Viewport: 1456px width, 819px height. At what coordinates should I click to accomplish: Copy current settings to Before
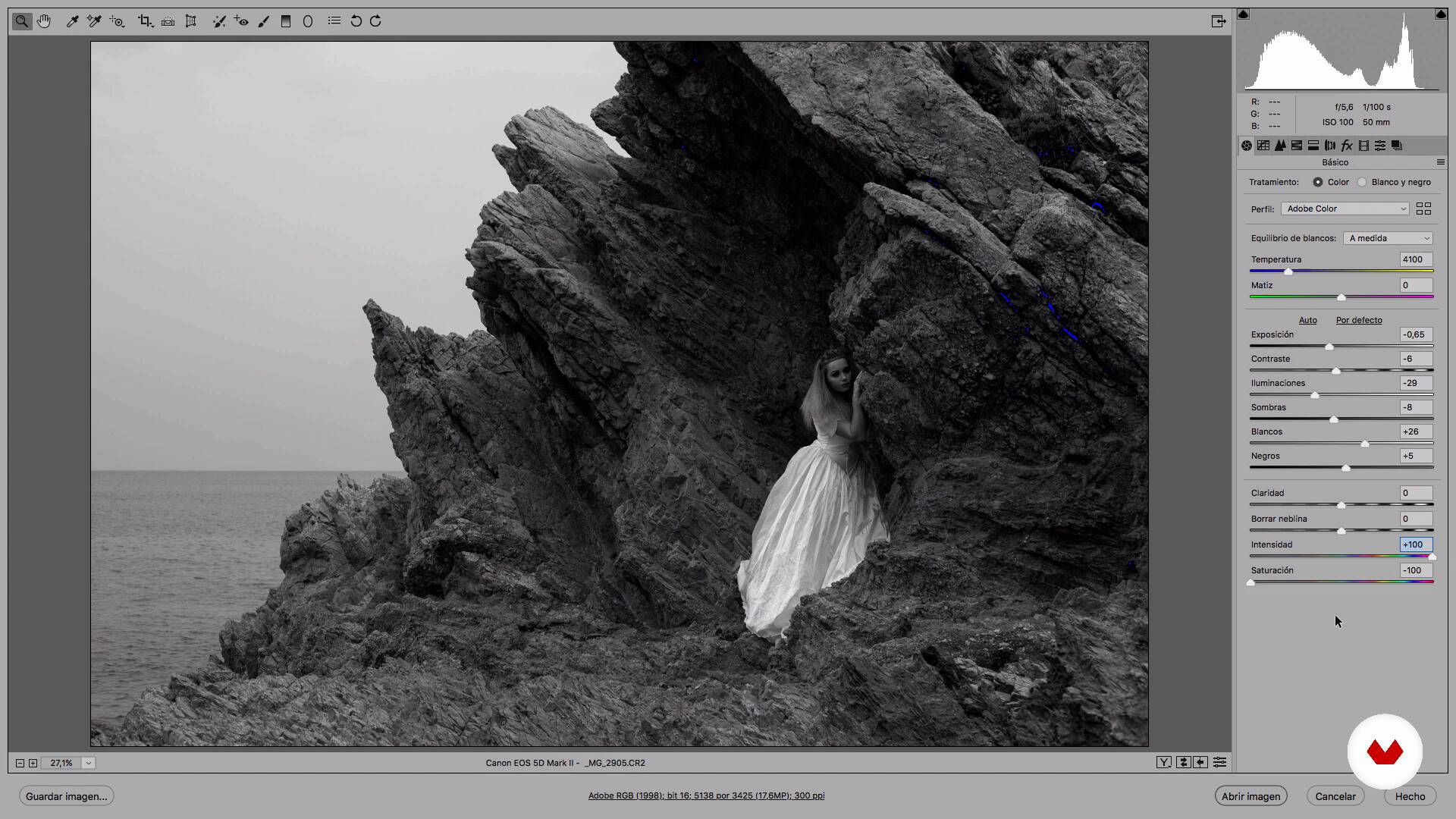pos(1200,762)
